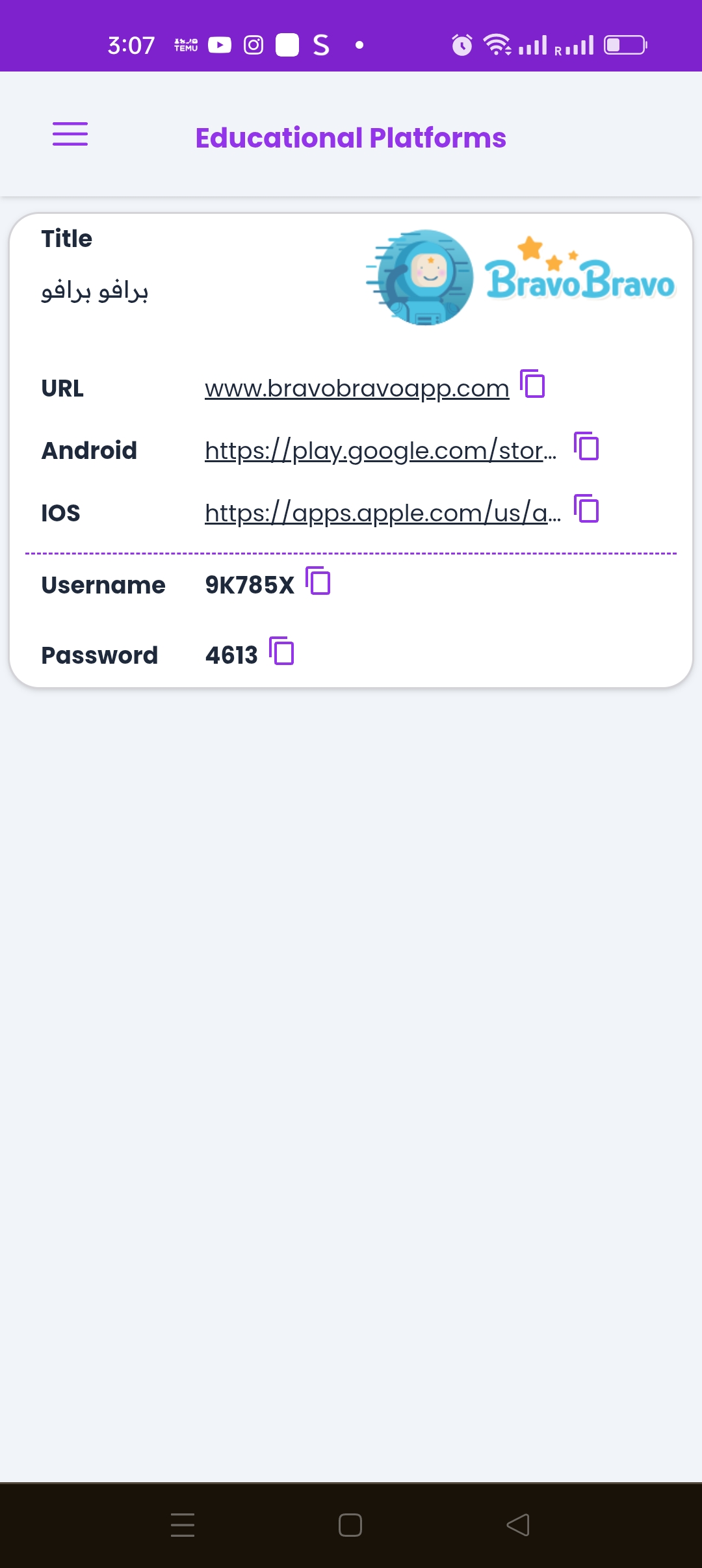Copy the iOS App Store link
Image resolution: width=702 pixels, height=1568 pixels.
(586, 508)
